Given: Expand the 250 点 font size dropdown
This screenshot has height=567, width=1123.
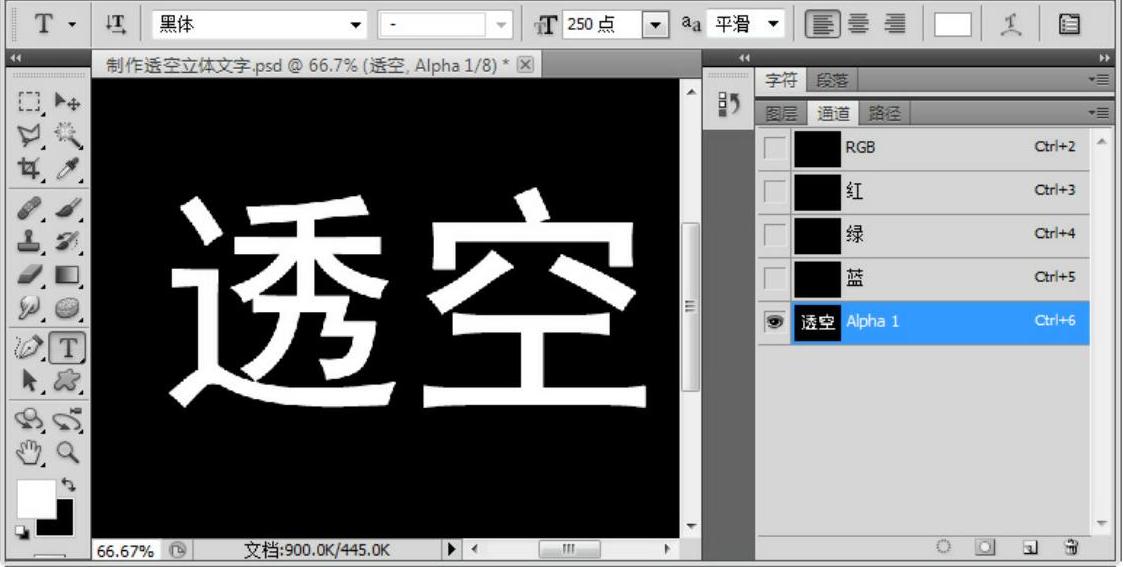Looking at the screenshot, I should [655, 23].
